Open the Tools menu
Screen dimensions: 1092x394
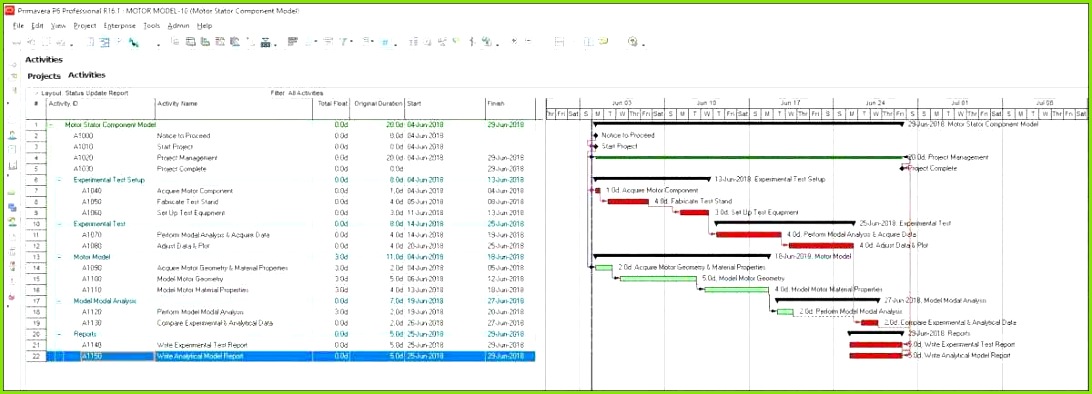(x=152, y=26)
